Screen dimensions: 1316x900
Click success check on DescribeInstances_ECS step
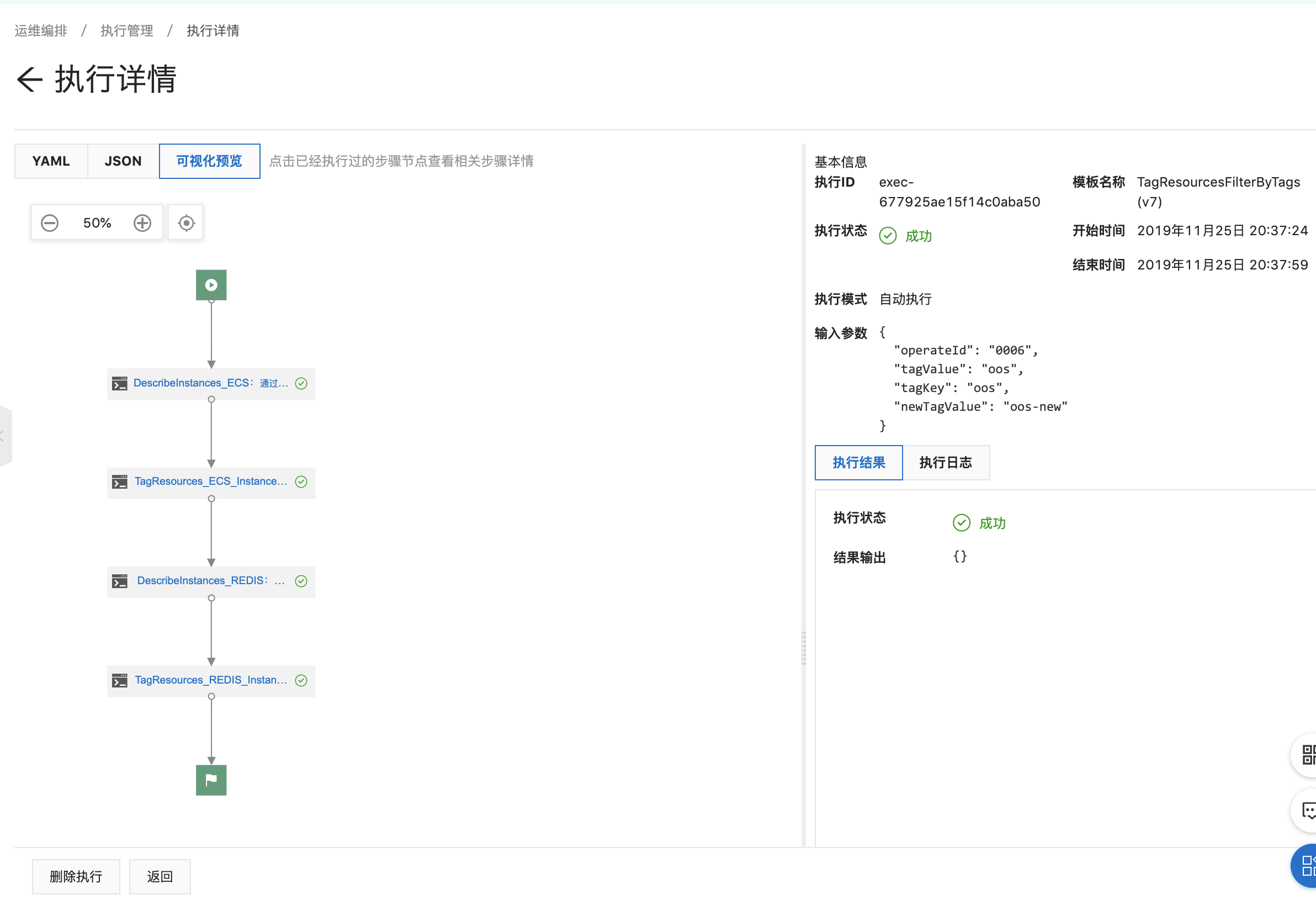click(x=301, y=383)
